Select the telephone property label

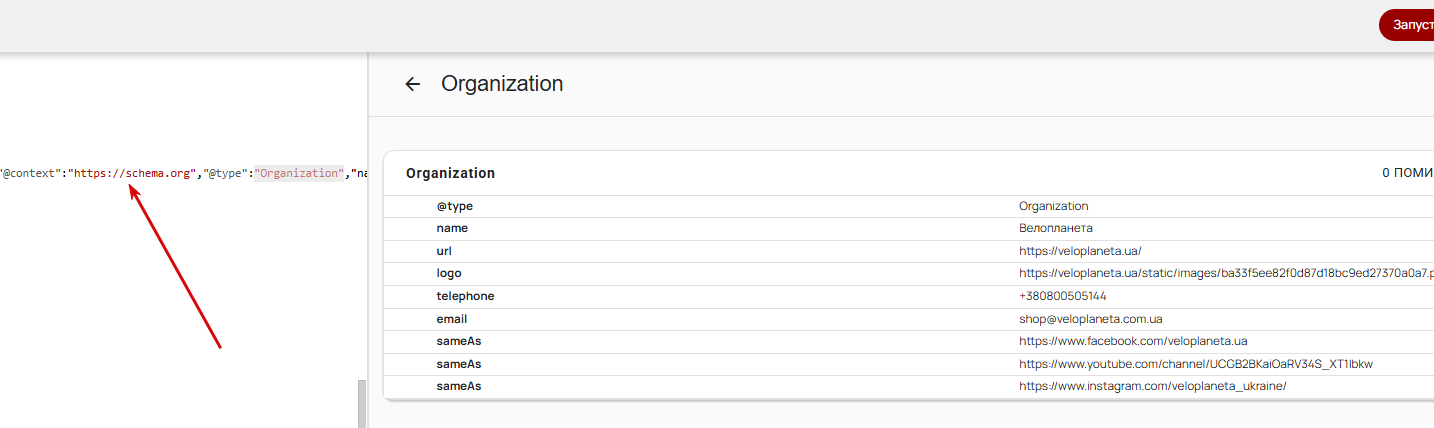[x=465, y=296]
